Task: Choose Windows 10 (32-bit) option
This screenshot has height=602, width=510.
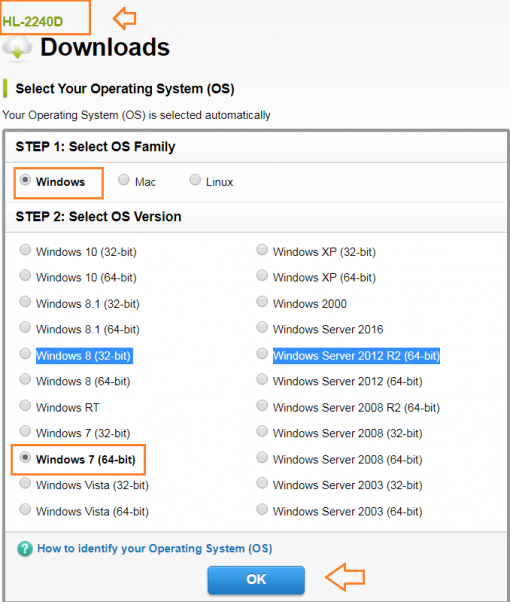Action: 25,250
